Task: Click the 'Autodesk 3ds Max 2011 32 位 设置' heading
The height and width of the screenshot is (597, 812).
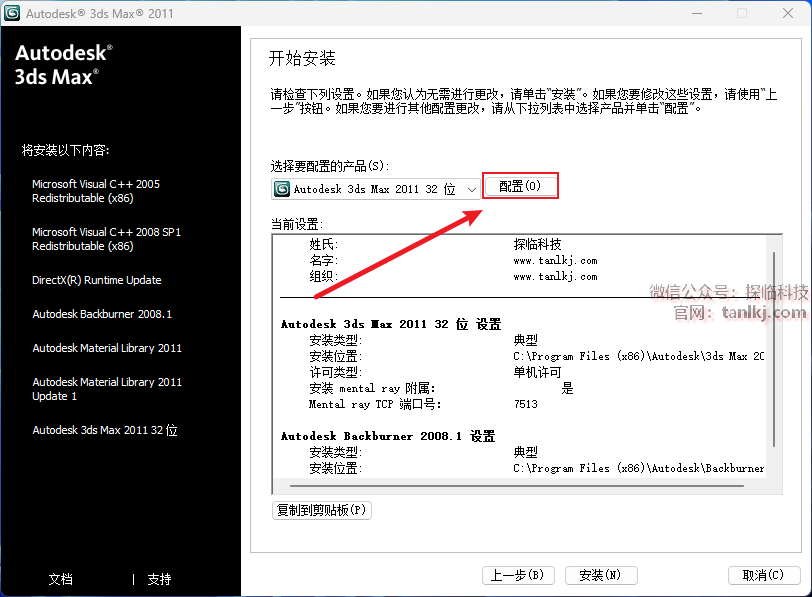Action: 391,324
